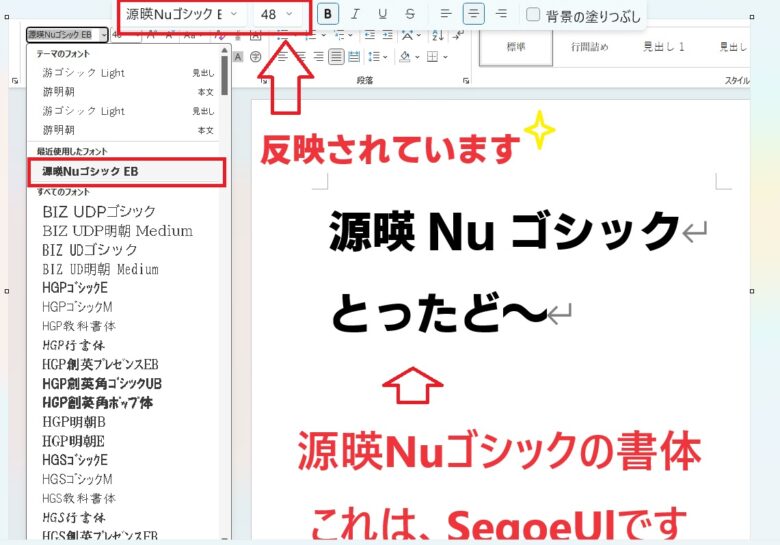Image resolution: width=780 pixels, height=545 pixels.
Task: Align text right in floating toolbar
Action: pos(501,14)
